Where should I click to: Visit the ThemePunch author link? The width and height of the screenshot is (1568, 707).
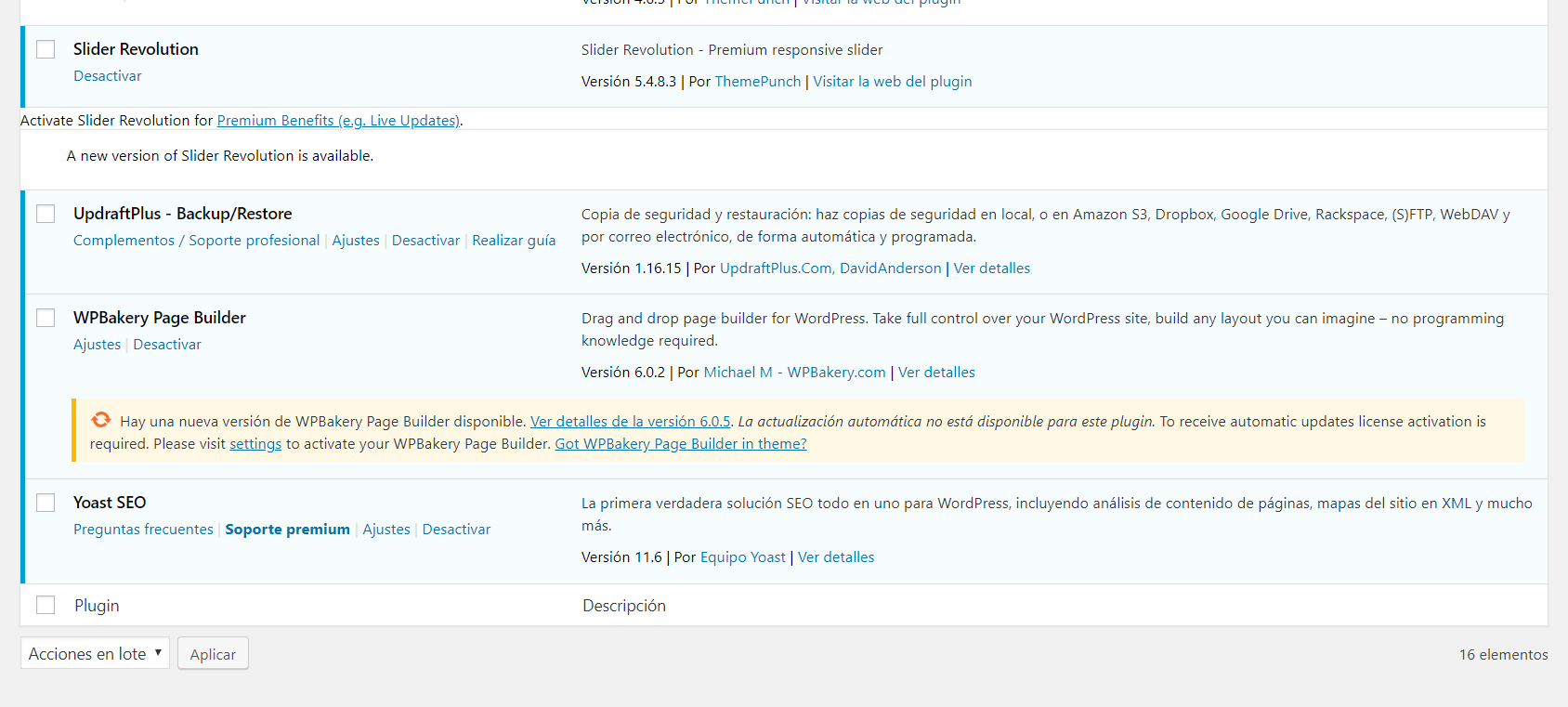tap(757, 82)
